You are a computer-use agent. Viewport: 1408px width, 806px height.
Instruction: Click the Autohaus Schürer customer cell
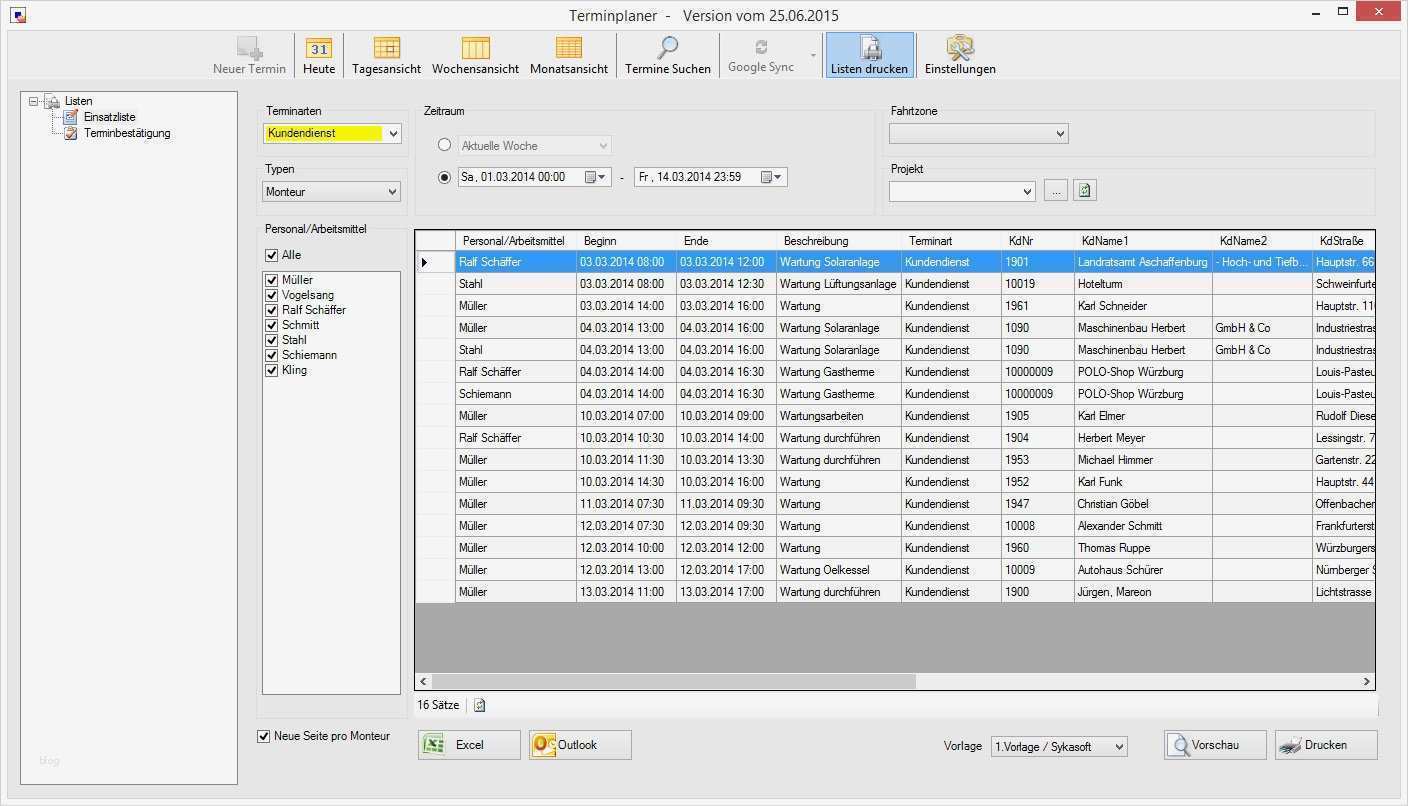[x=1143, y=570]
